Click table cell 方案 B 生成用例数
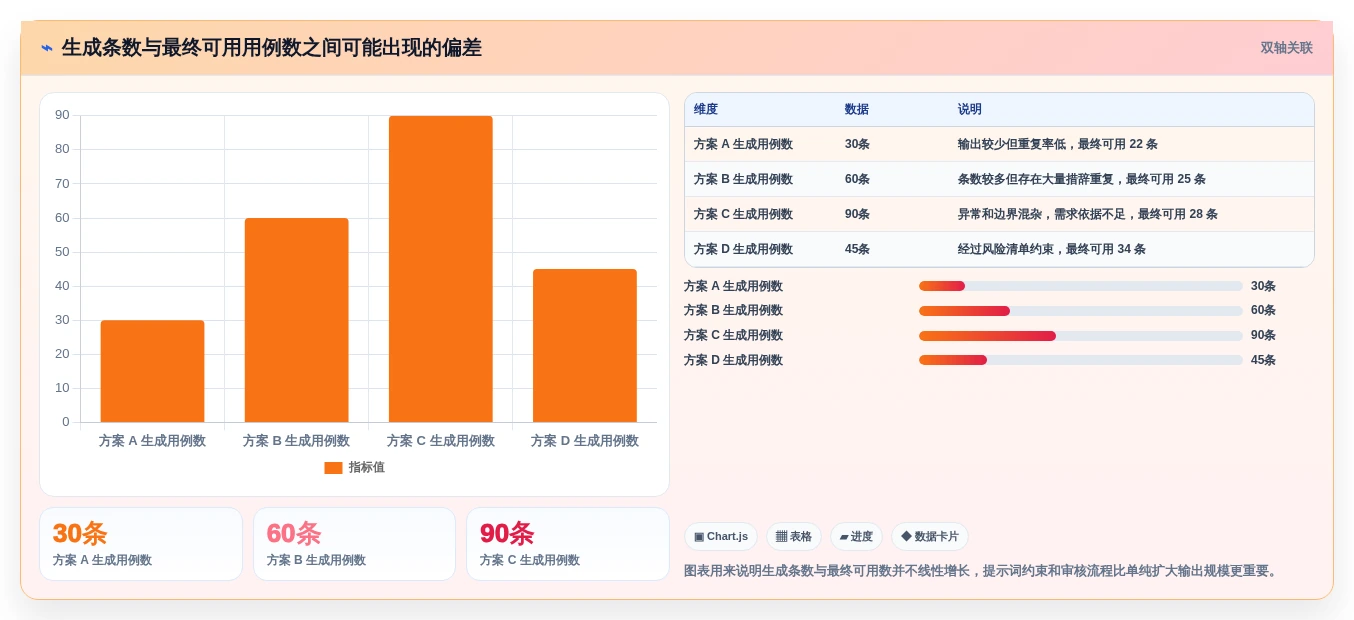The width and height of the screenshot is (1354, 620). 743,179
